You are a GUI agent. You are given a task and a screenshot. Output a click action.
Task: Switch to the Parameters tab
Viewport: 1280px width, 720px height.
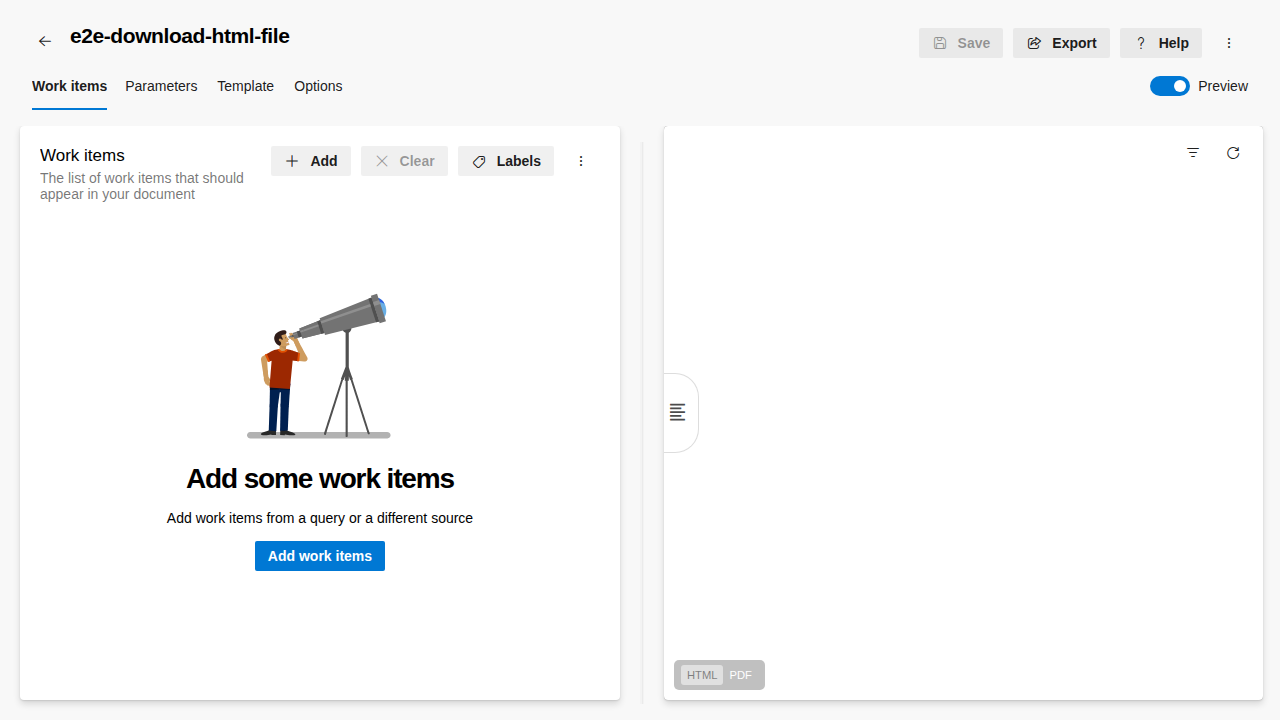[161, 86]
